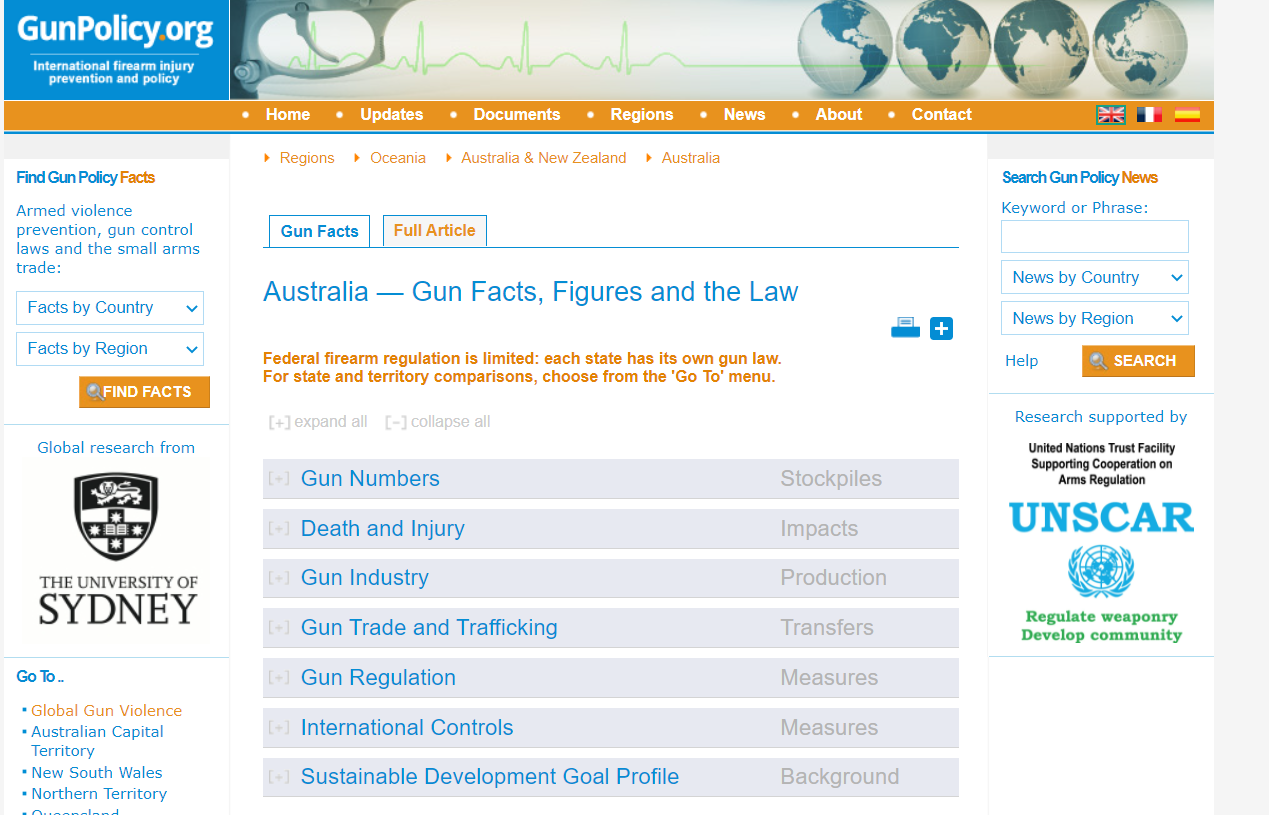Open the Facts by Country dropdown
The image size is (1269, 815).
pyautogui.click(x=110, y=308)
